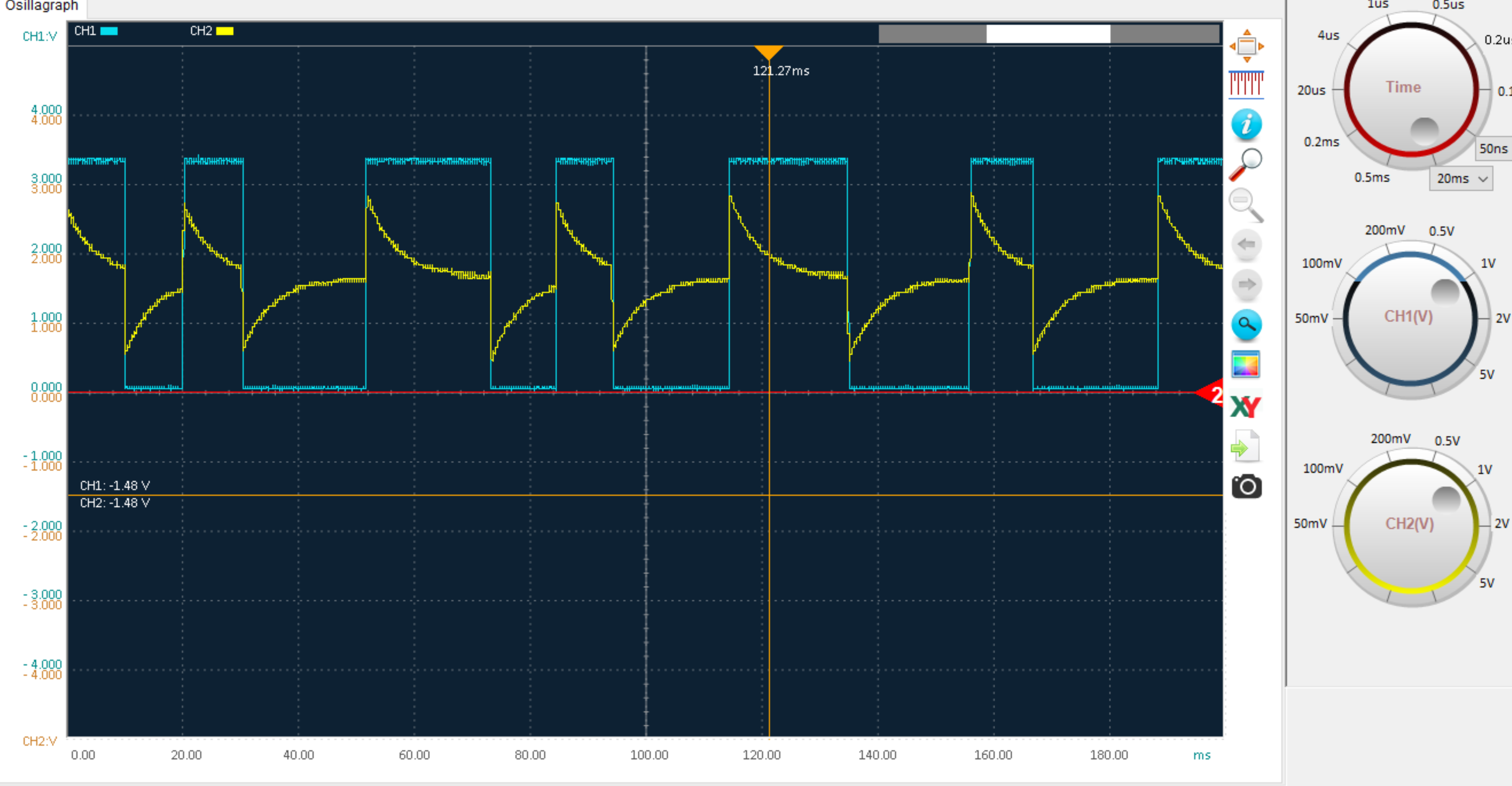Select 5V on CH1 knob

coord(1487,374)
